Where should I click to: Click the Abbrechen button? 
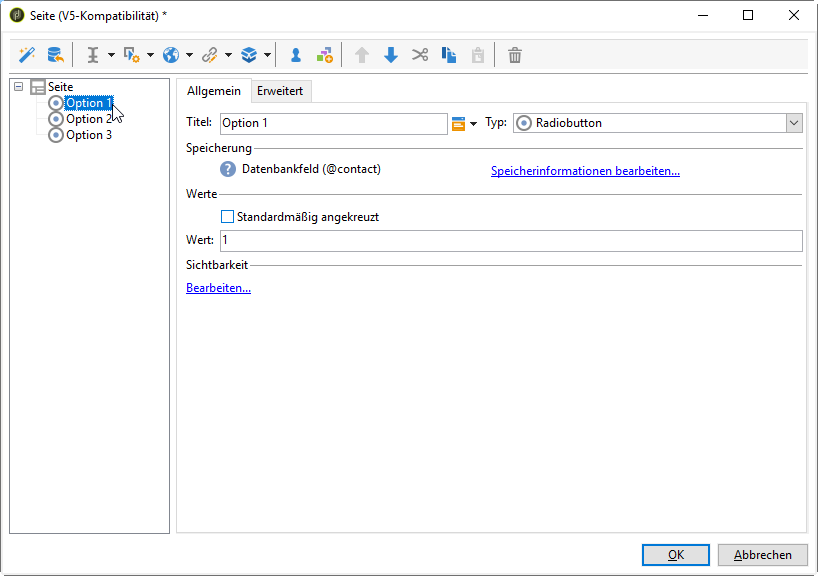pos(762,555)
